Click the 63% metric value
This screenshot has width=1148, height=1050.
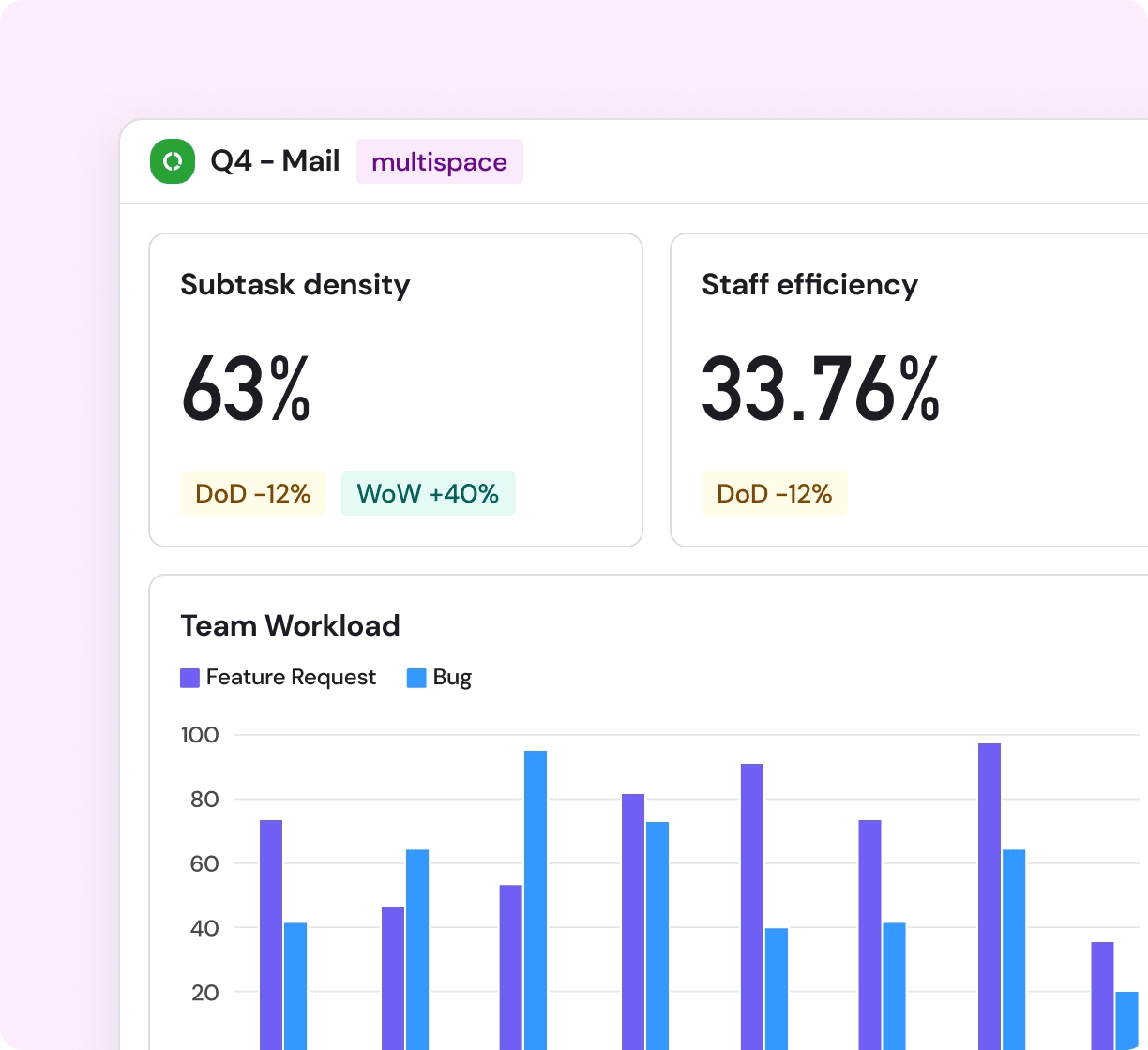[246, 390]
